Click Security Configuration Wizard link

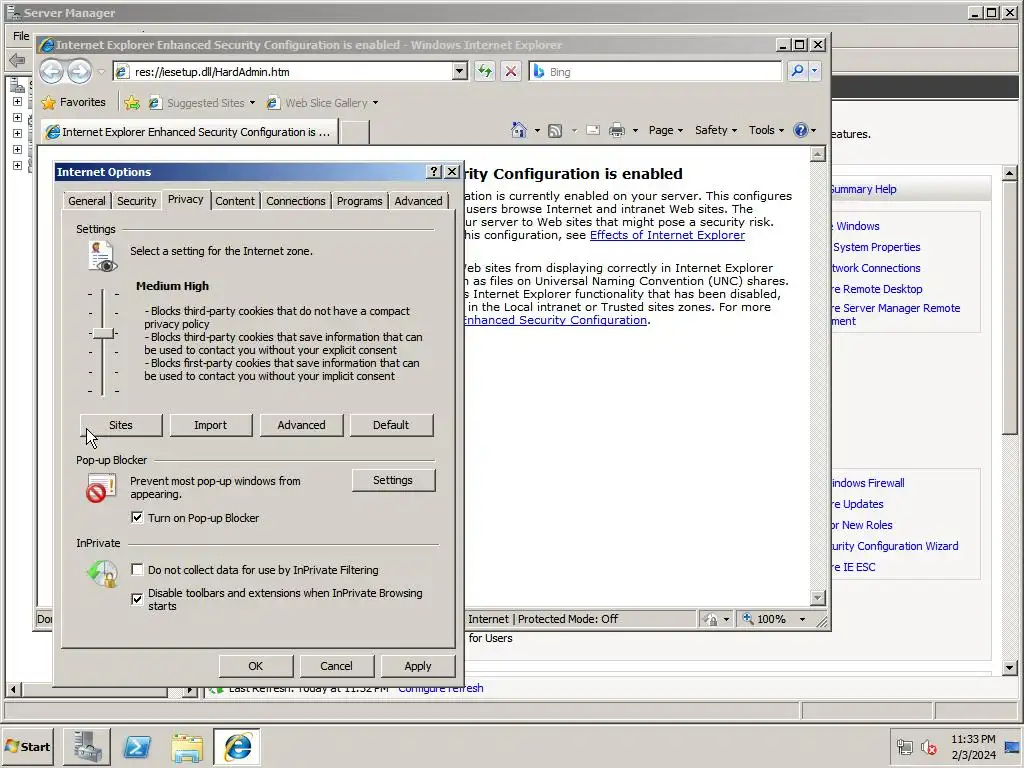tap(895, 546)
